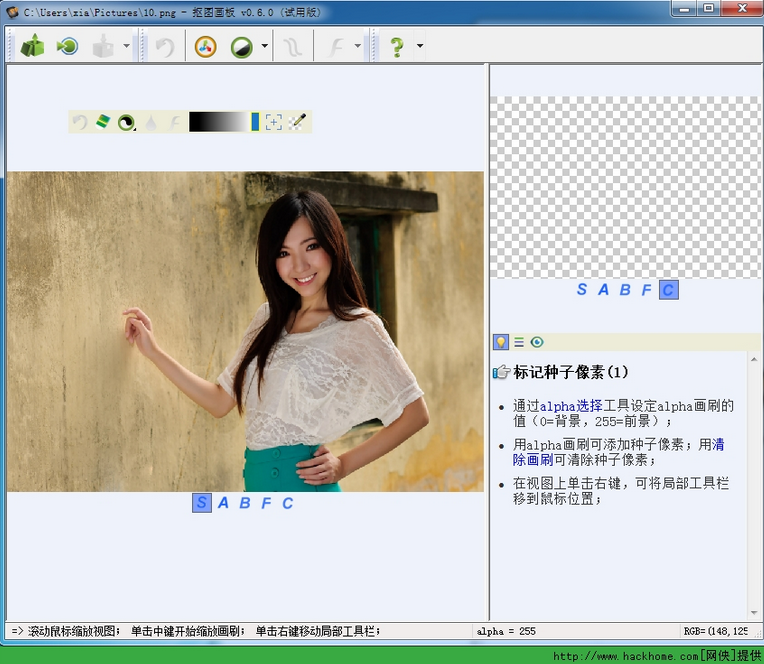Switch left view to B mode
Screen dimensions: 764x664
(x=245, y=503)
